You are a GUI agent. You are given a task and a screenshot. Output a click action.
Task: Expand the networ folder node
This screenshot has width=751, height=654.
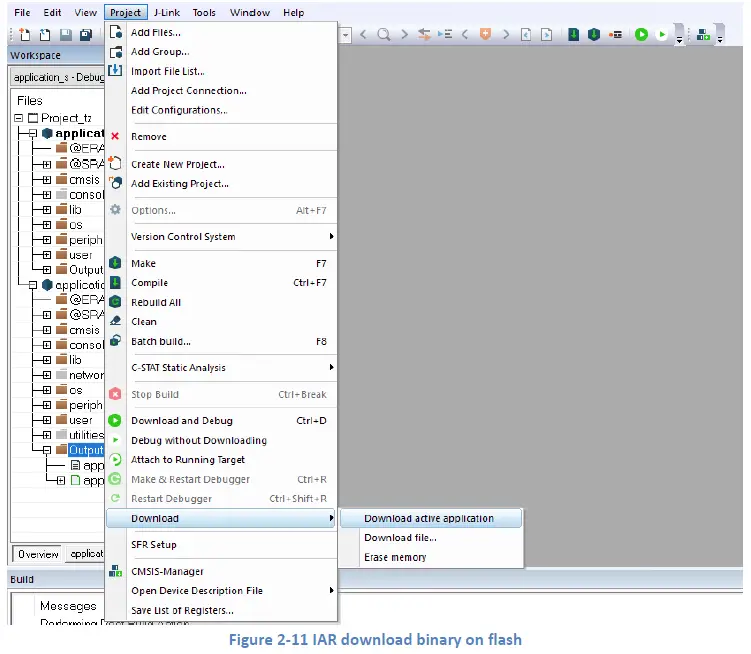tap(46, 375)
